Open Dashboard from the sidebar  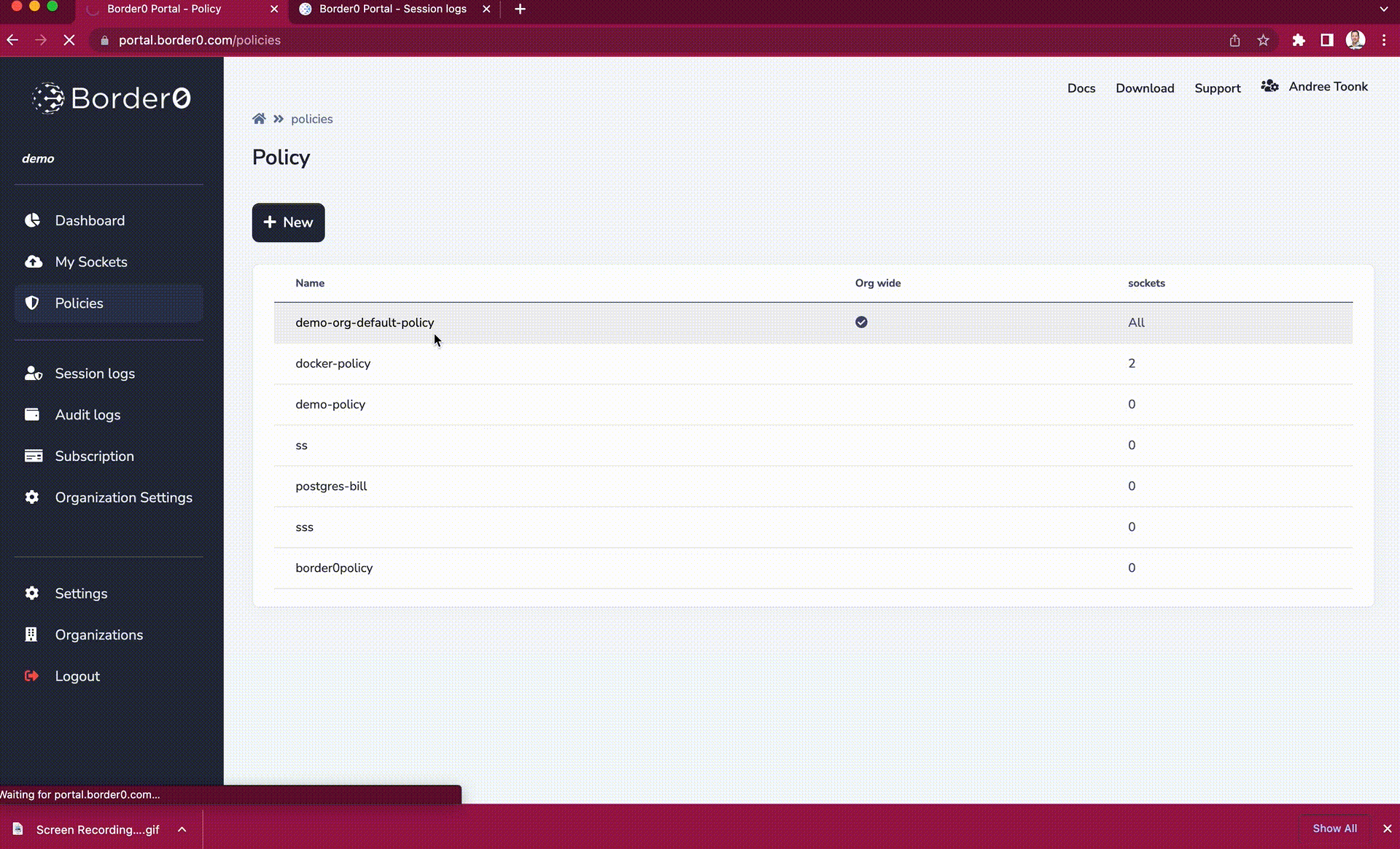pos(89,220)
